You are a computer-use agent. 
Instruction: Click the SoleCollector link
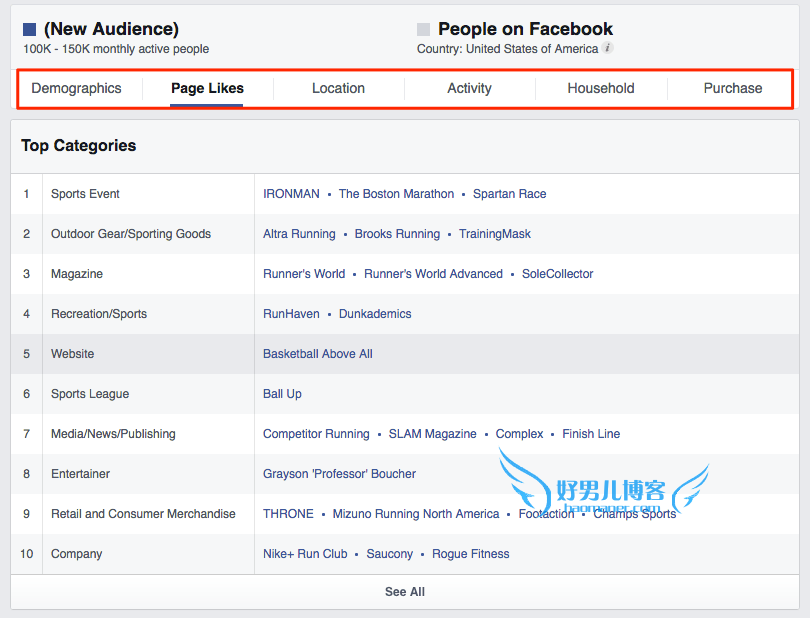[x=557, y=274]
